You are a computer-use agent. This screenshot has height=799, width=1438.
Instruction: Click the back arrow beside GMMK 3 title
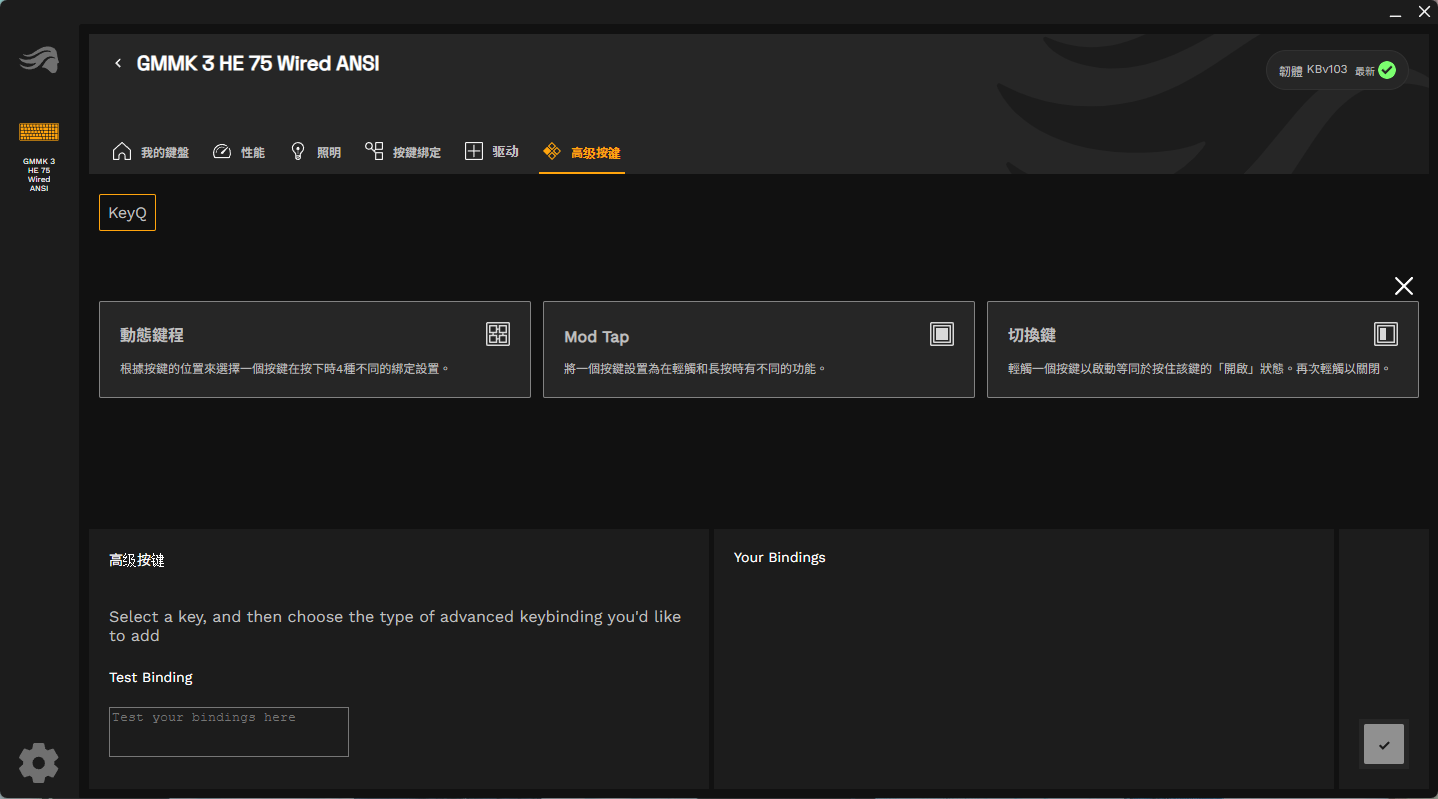tap(118, 64)
